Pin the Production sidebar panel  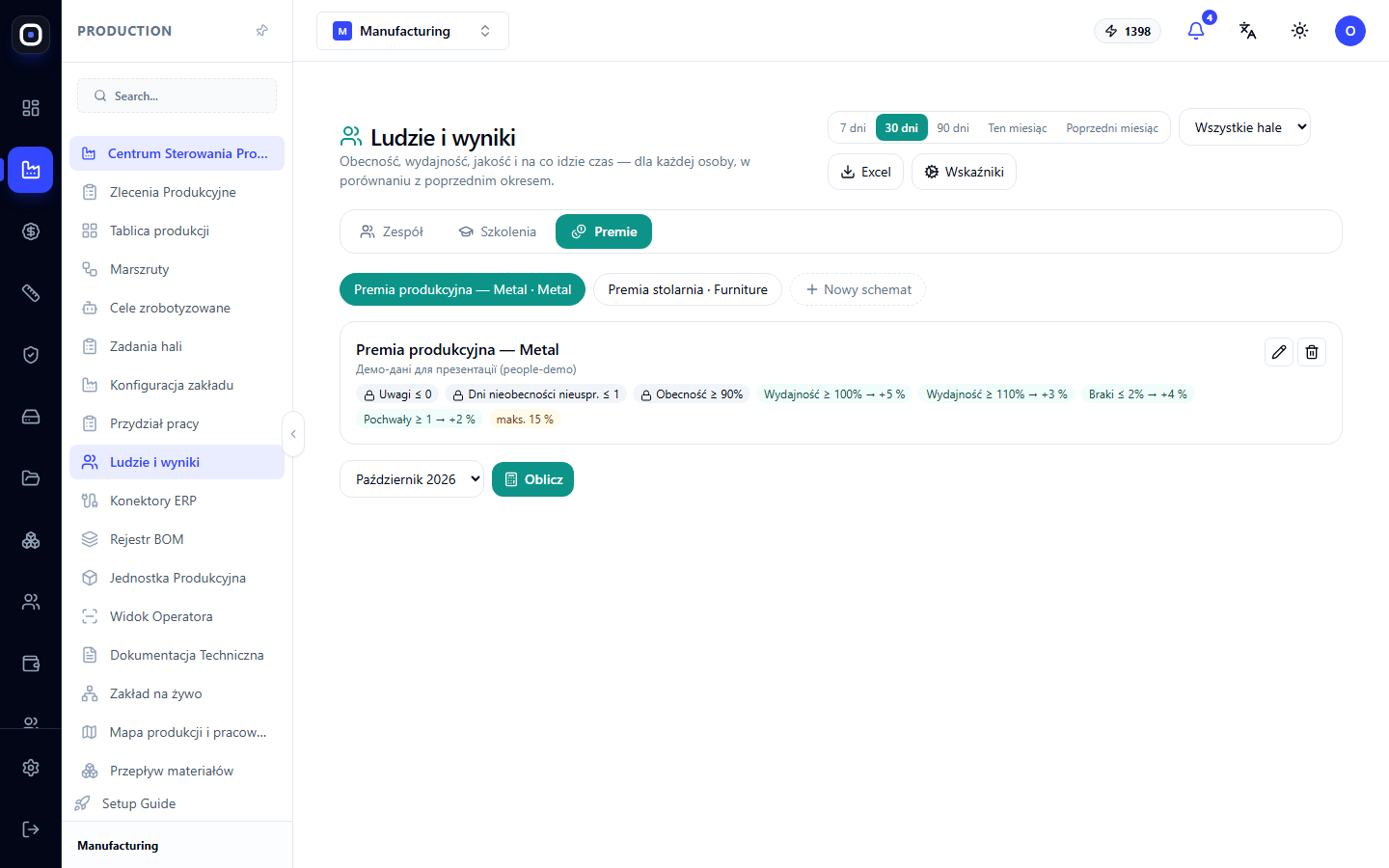point(261,31)
